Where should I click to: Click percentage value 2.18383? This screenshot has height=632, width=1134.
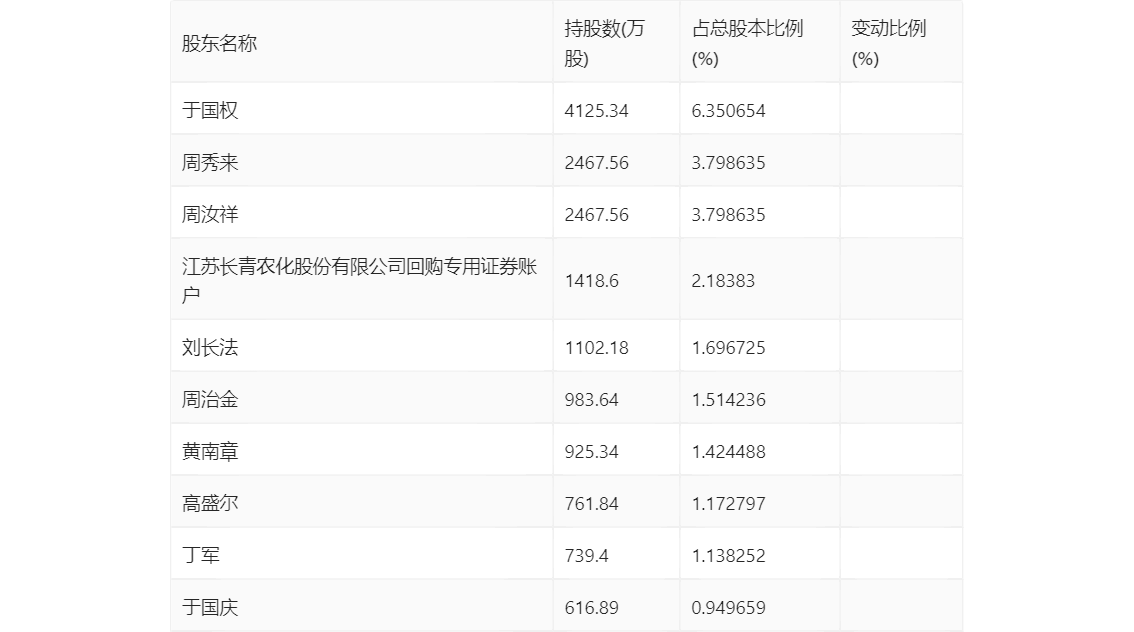point(723,281)
